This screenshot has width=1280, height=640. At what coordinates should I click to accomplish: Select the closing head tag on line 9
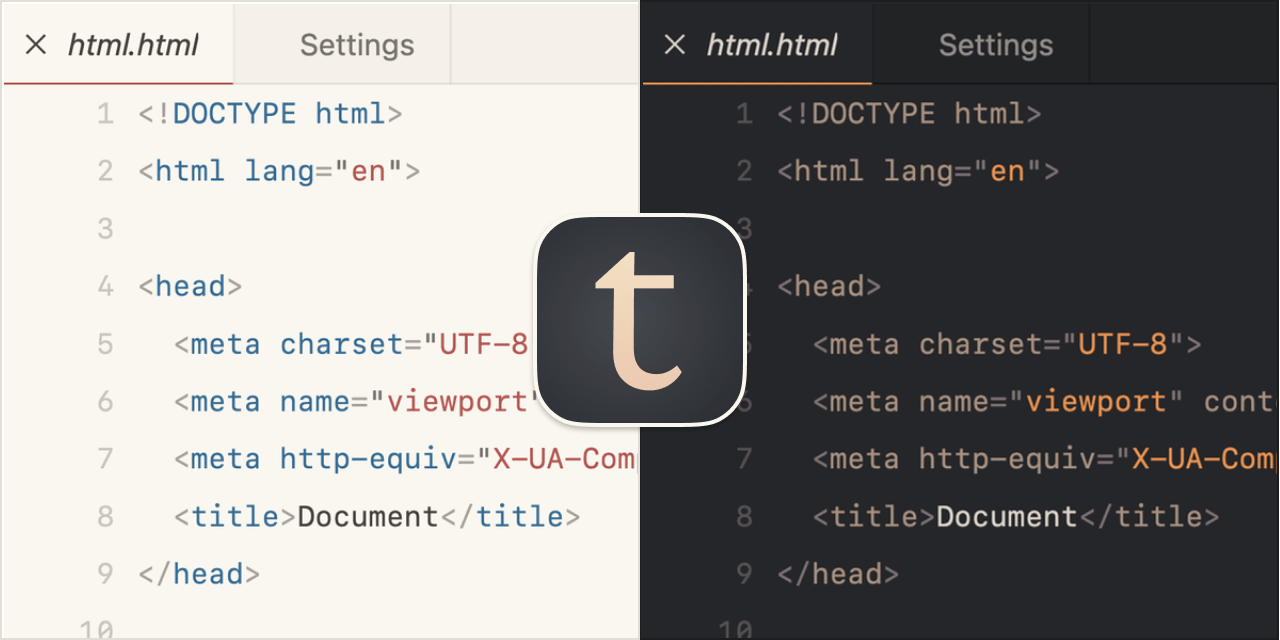pos(197,573)
